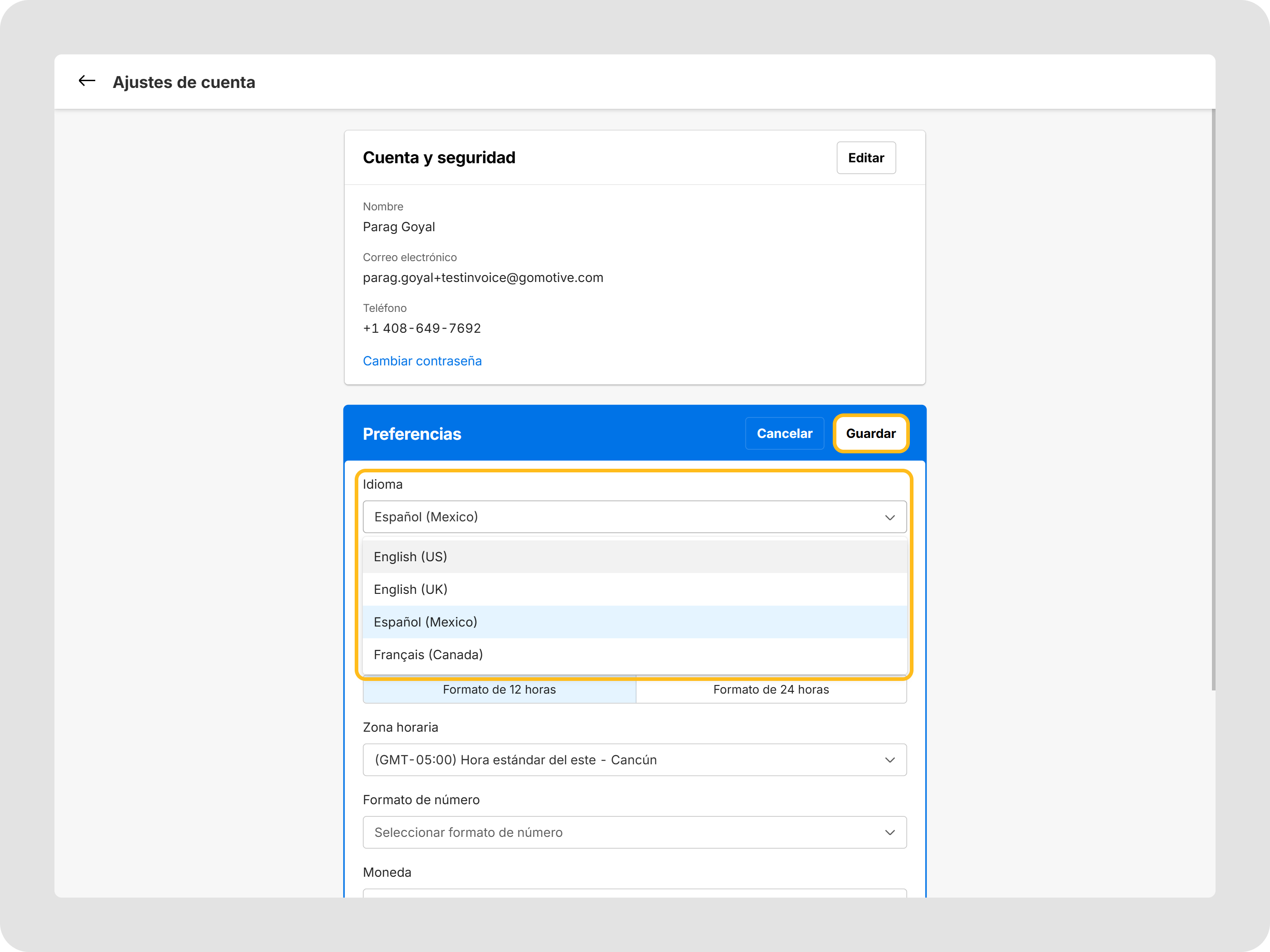Select Formato de 24 horas
This screenshot has width=1270, height=952.
[x=771, y=689]
